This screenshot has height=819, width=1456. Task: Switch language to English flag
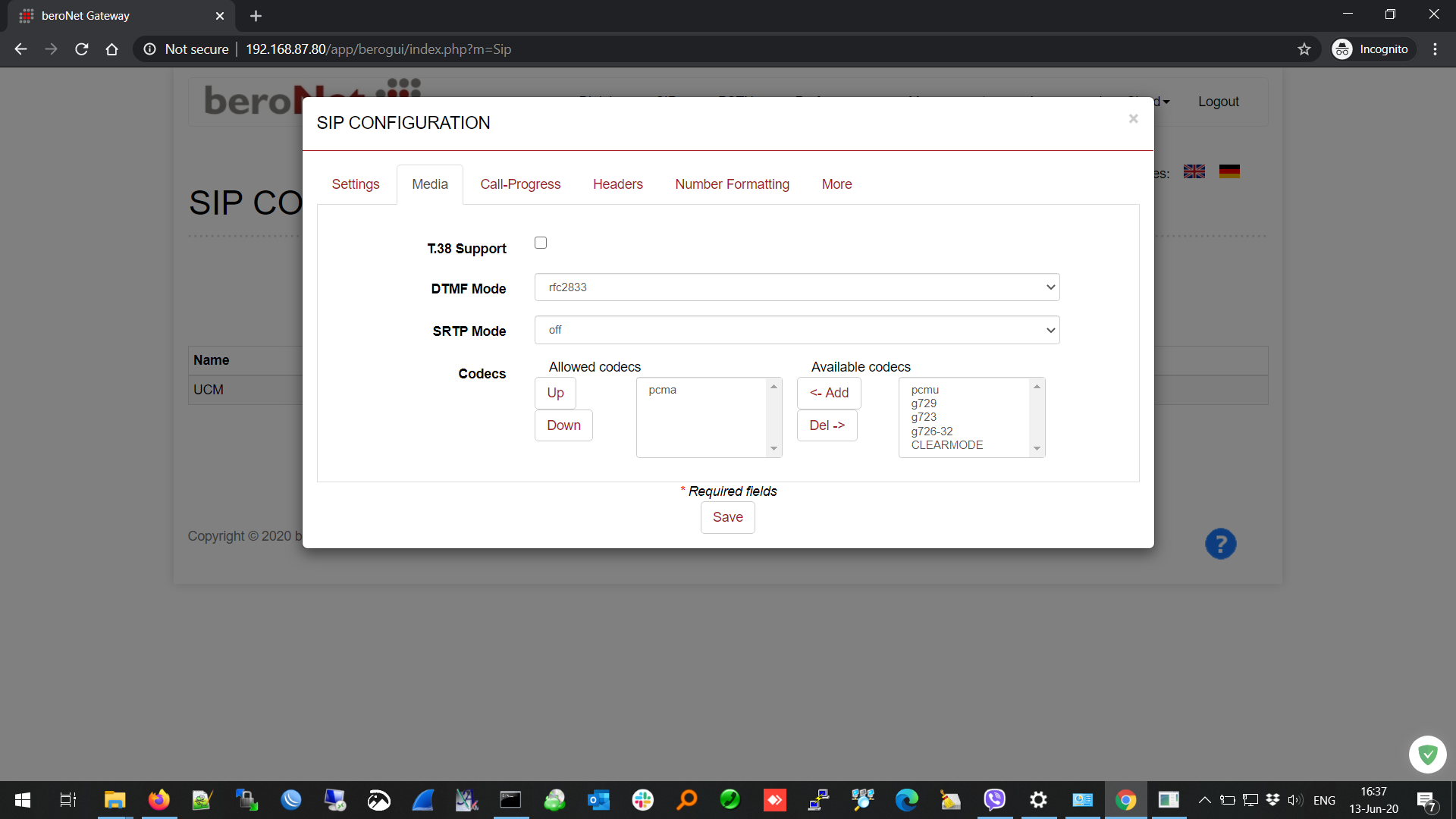click(x=1194, y=171)
